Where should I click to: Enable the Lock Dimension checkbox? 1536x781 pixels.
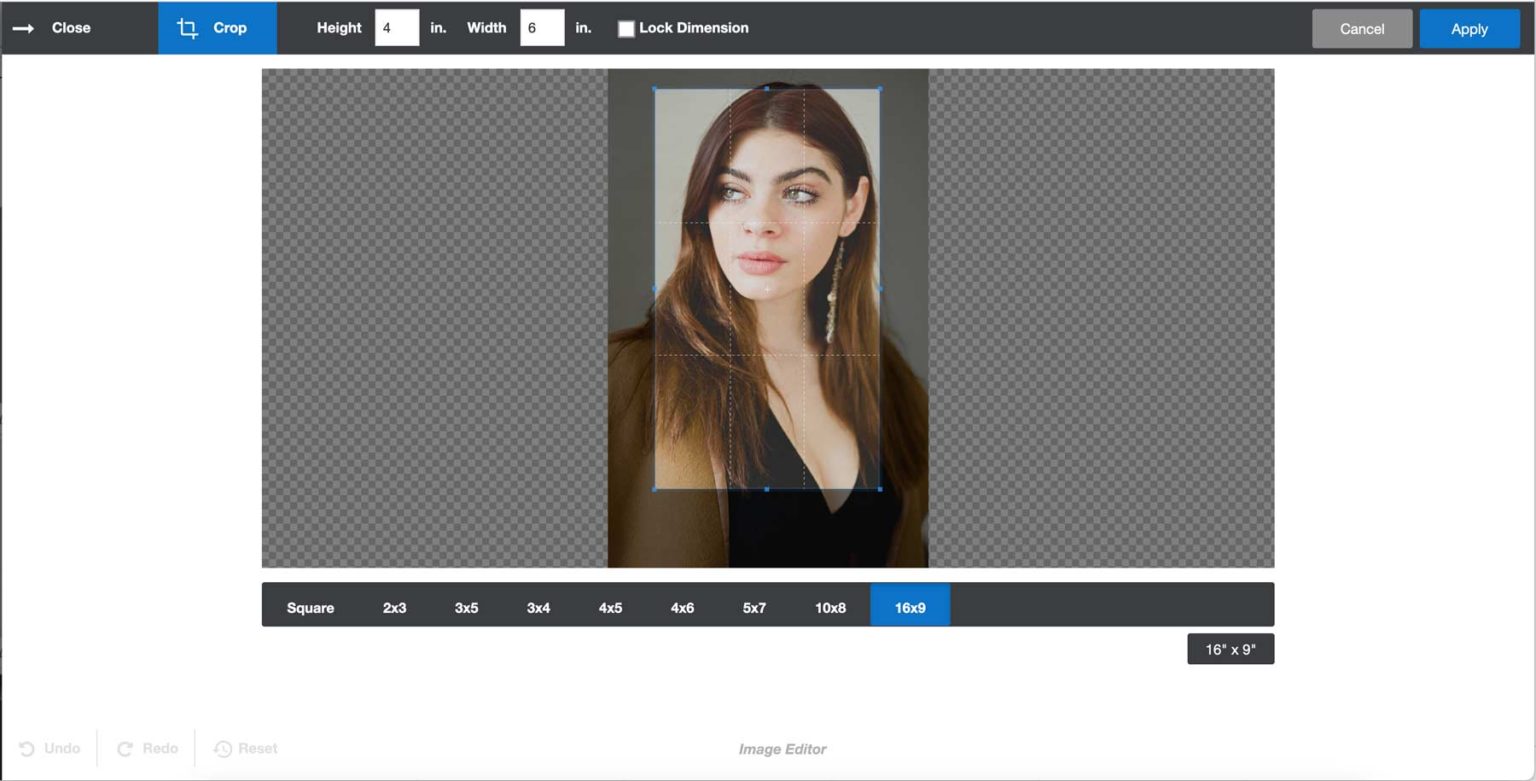pos(627,29)
